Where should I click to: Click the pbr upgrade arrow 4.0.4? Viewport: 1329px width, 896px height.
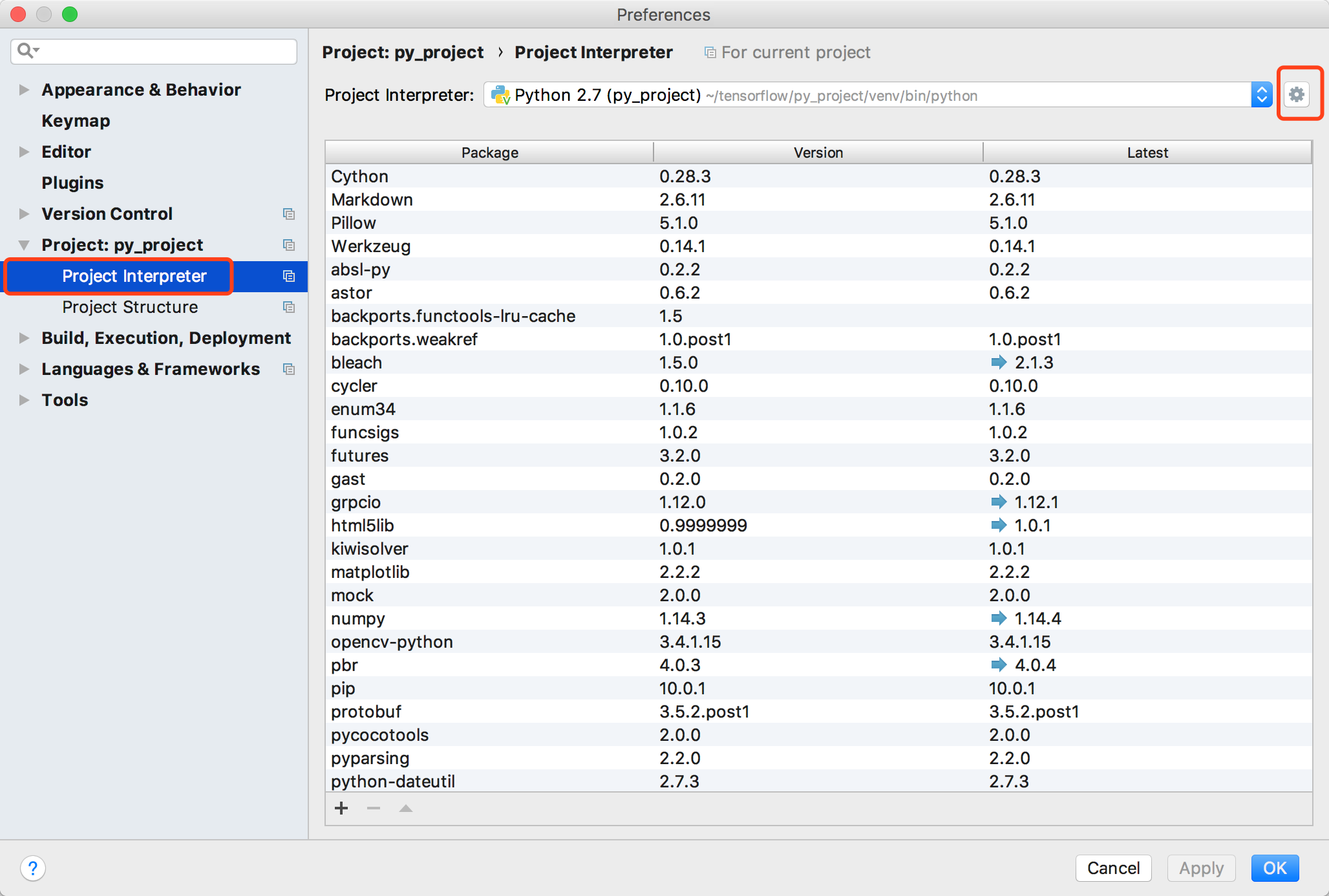click(x=999, y=665)
